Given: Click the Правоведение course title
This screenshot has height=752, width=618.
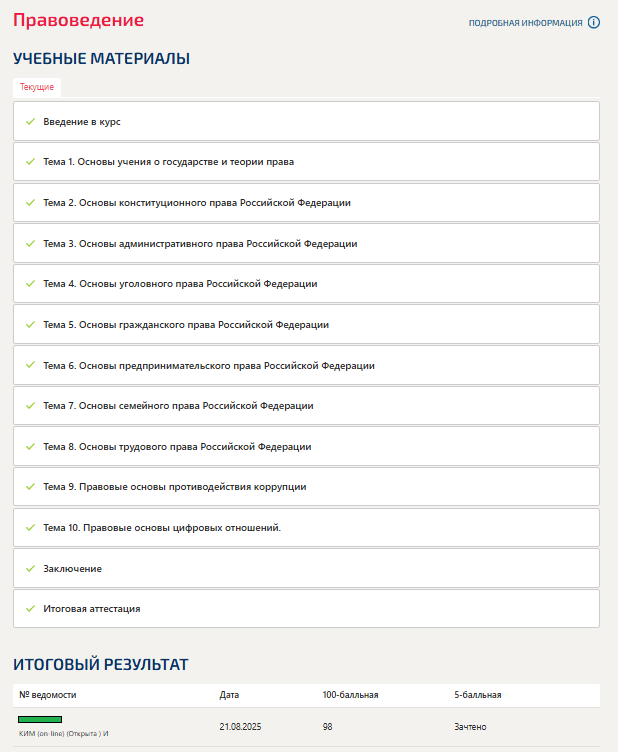Looking at the screenshot, I should (x=78, y=20).
